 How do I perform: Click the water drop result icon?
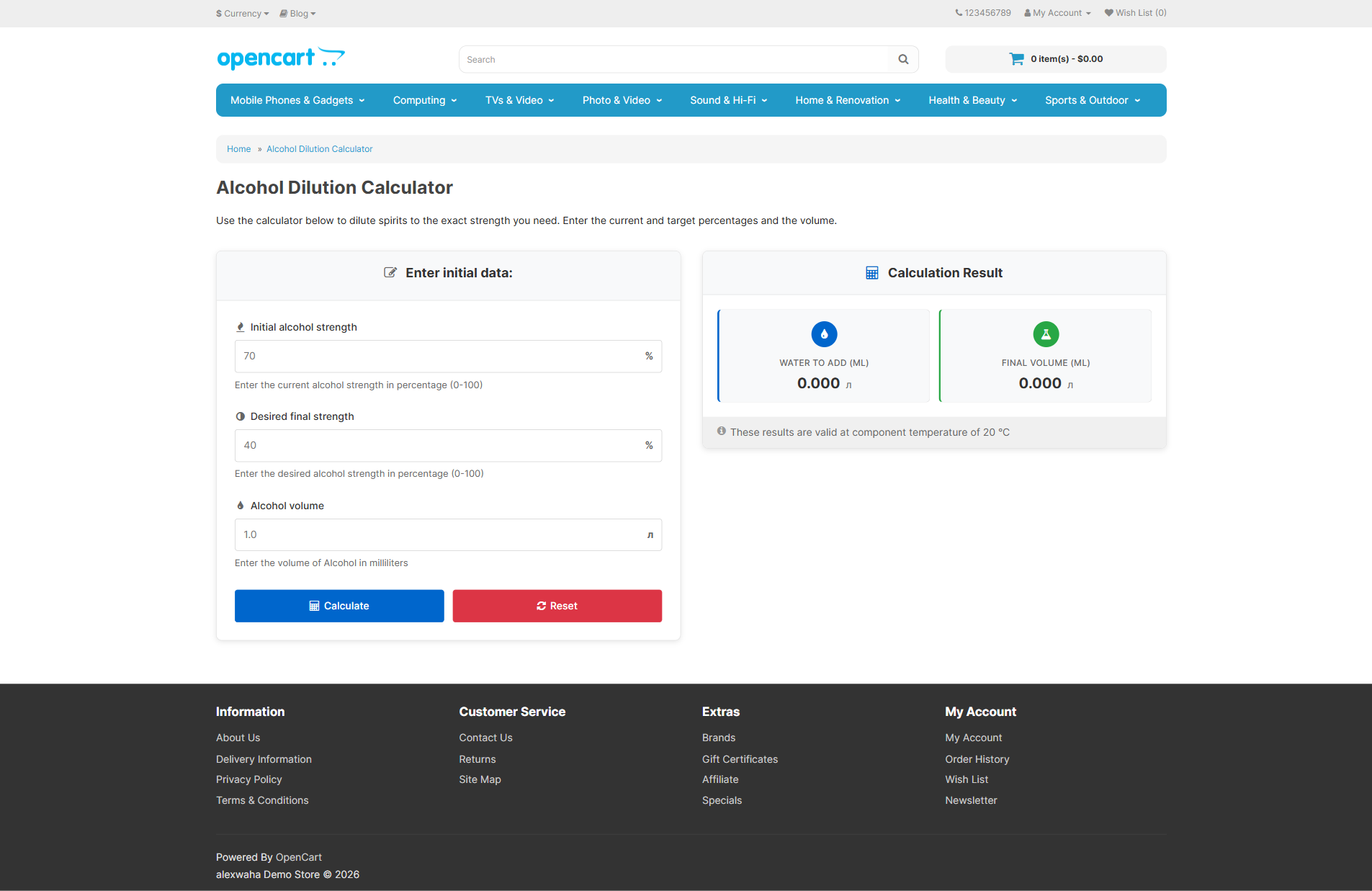(x=824, y=334)
